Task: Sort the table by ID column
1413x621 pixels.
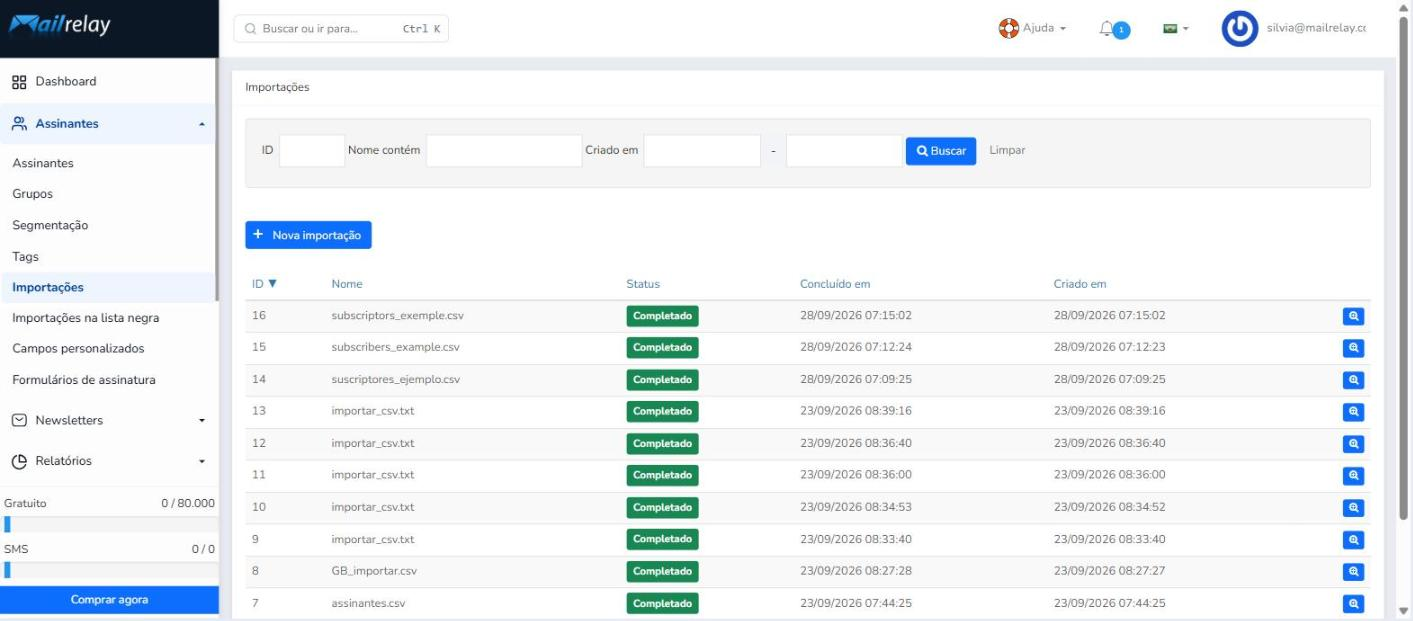Action: pos(264,284)
